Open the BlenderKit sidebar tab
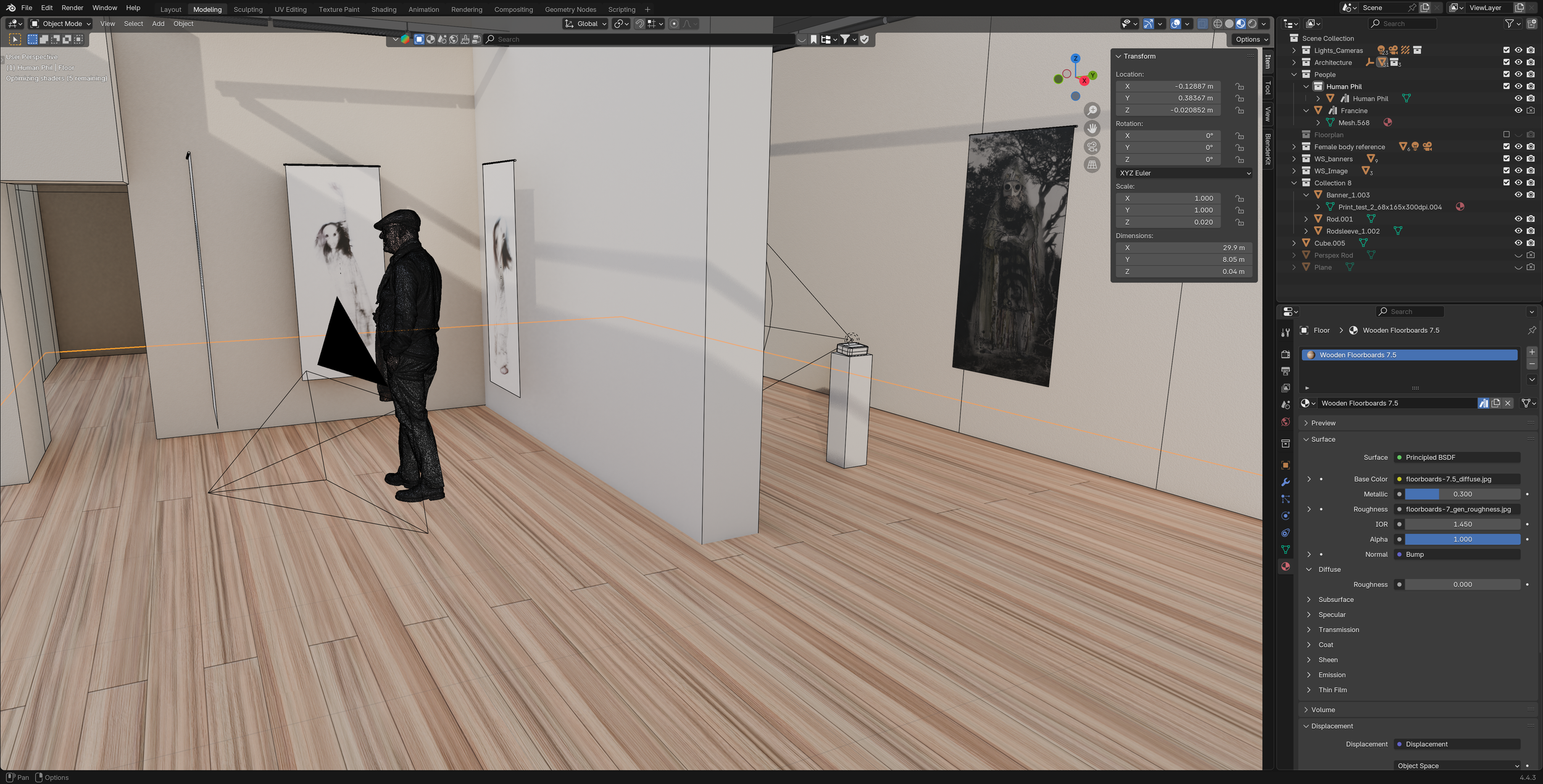This screenshot has height=784, width=1543. coord(1268,149)
